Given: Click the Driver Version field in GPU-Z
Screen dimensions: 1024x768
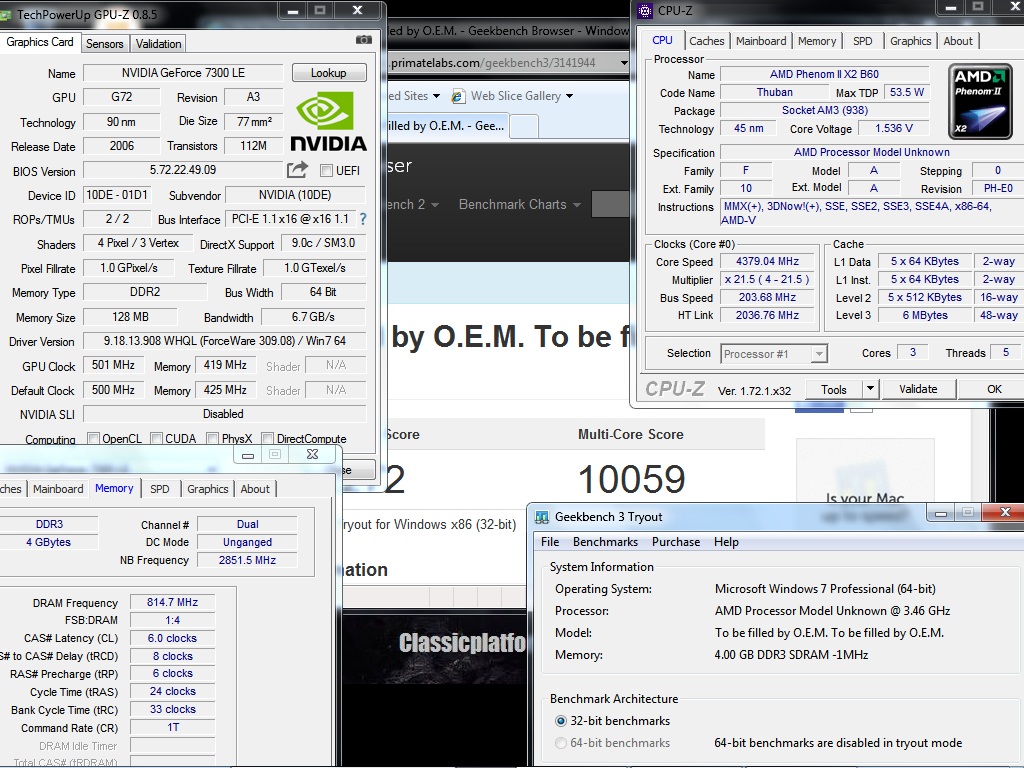Looking at the screenshot, I should pyautogui.click(x=225, y=341).
